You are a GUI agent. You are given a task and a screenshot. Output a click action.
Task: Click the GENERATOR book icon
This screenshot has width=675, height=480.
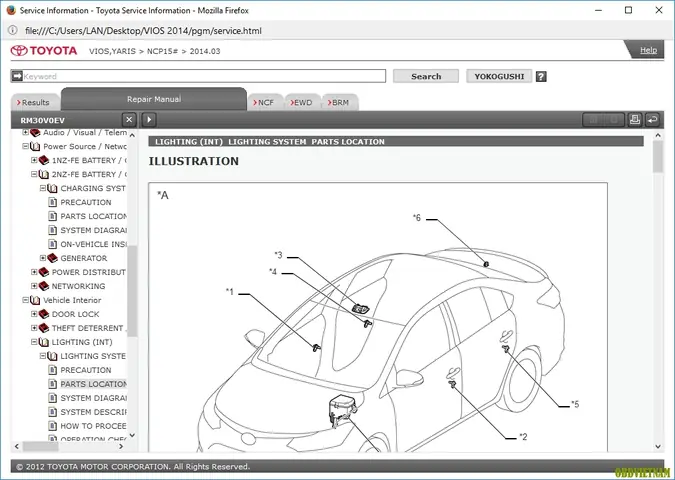[x=53, y=258]
